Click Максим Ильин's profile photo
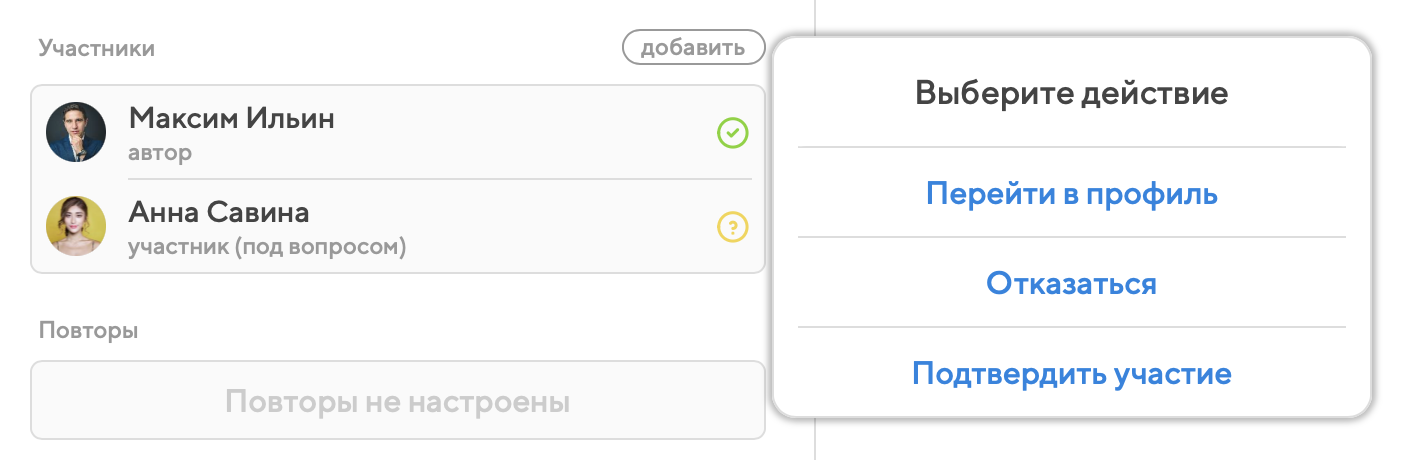Screen dimensions: 1412x460 76,132
